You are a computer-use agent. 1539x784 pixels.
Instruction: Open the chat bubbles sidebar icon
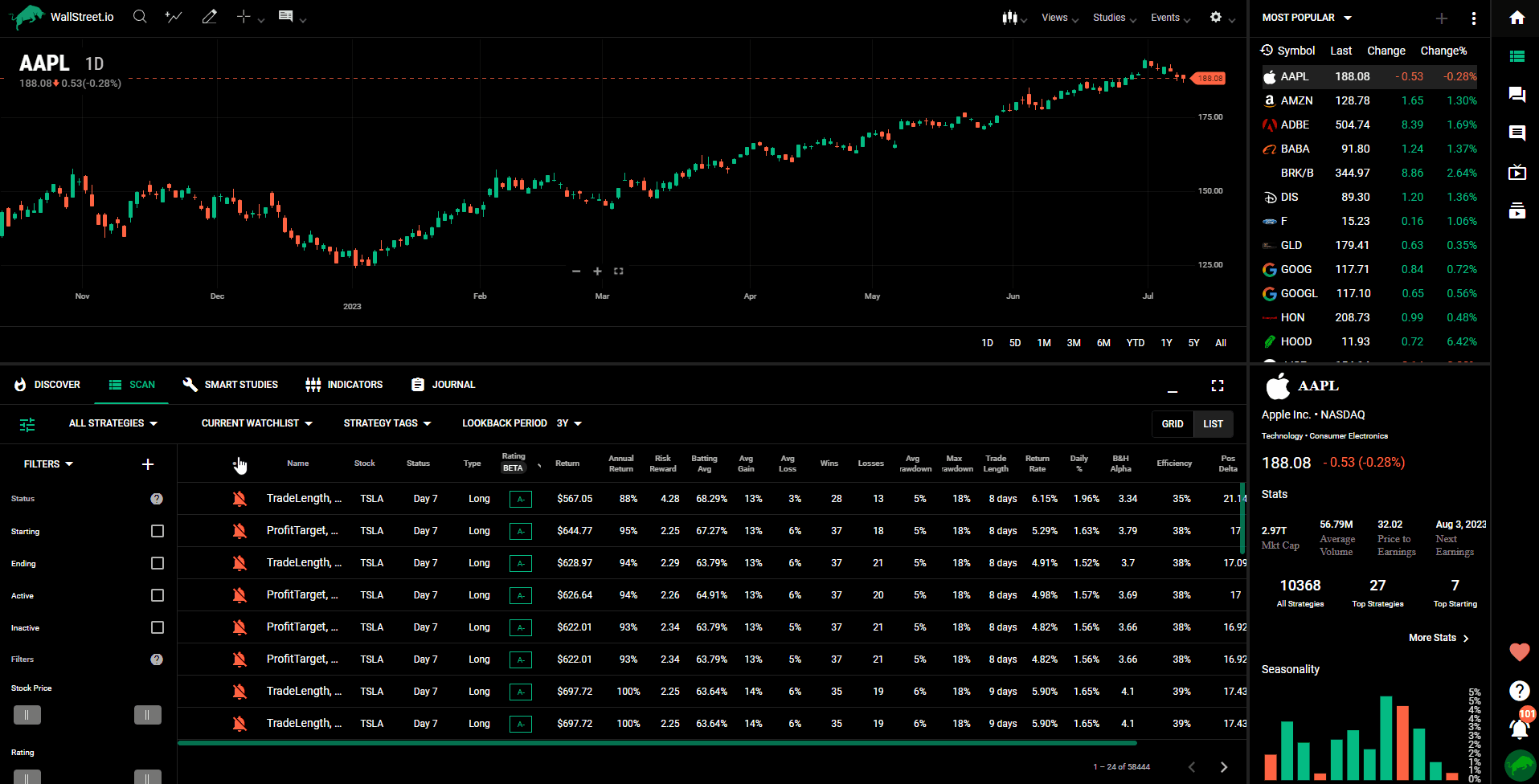coord(1517,95)
